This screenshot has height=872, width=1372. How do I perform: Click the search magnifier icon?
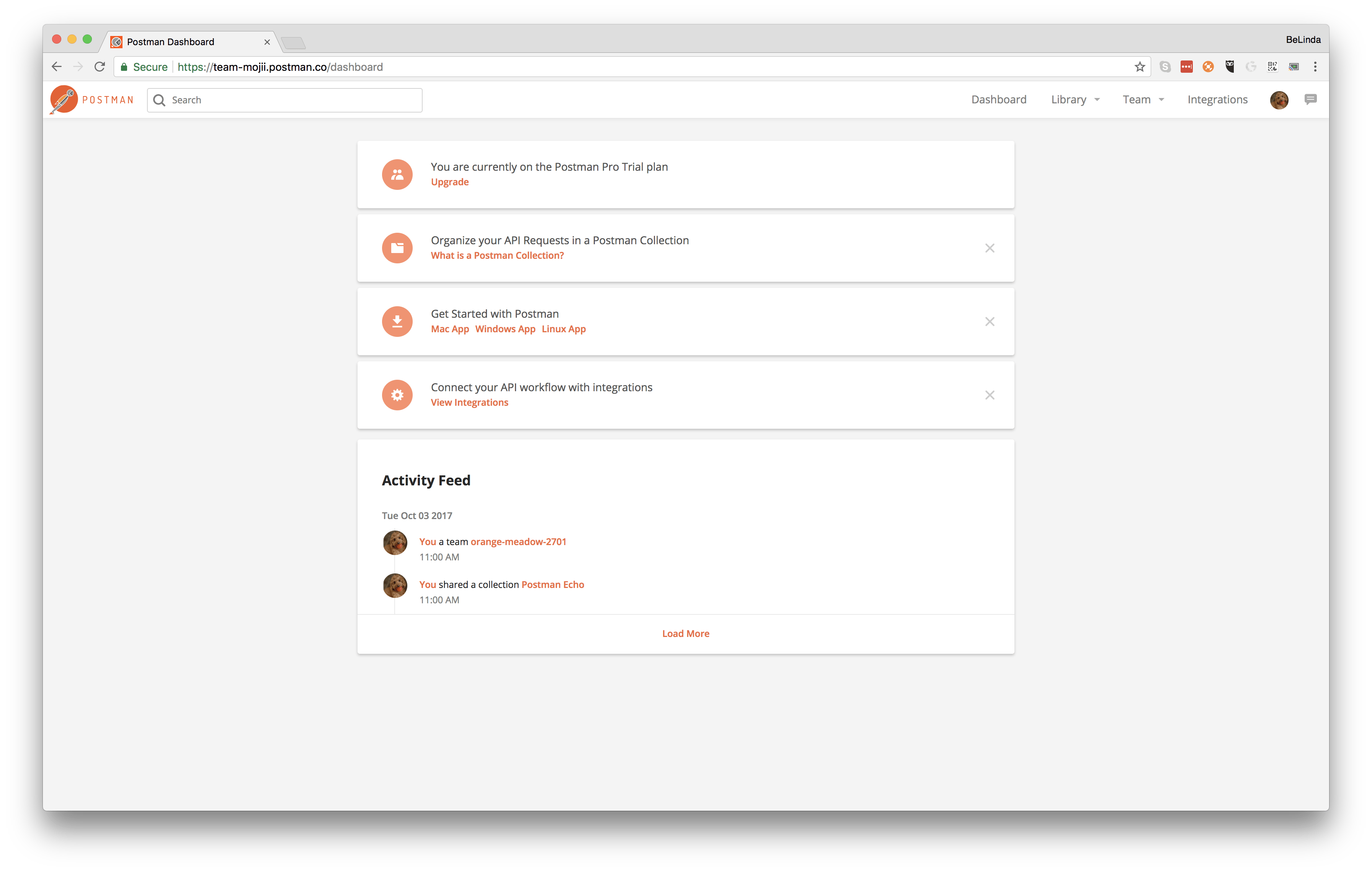click(x=160, y=100)
